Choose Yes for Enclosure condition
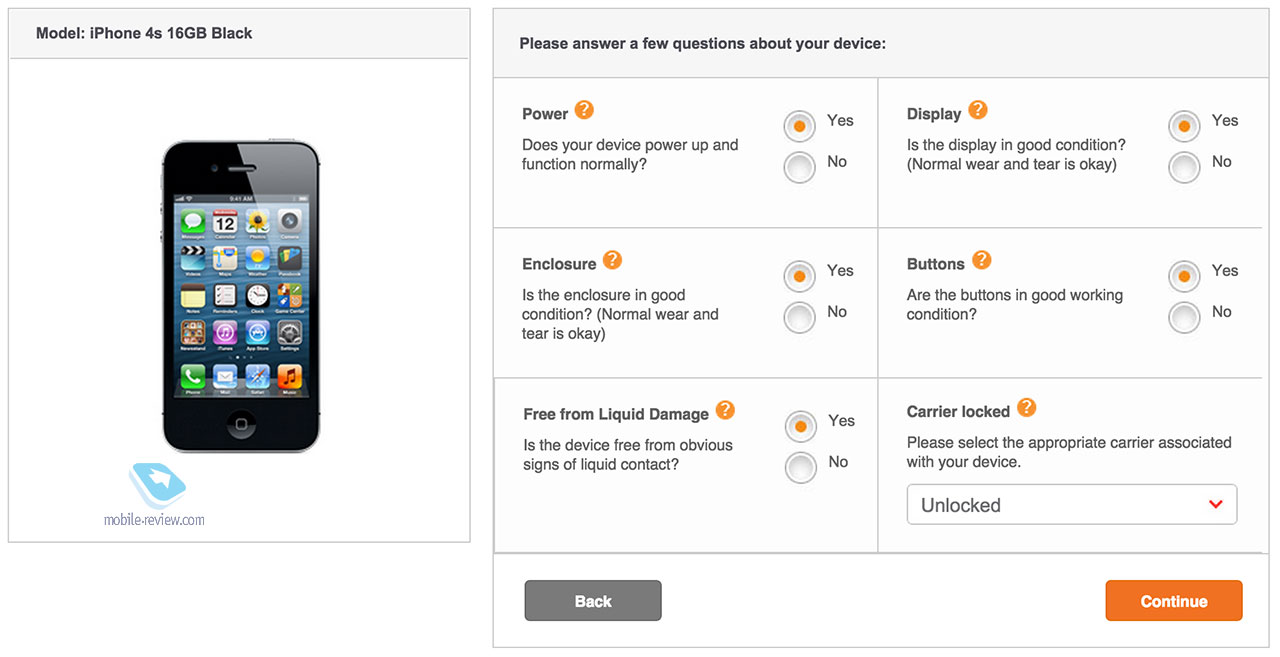Screen dimensions: 1280x657 (800, 276)
